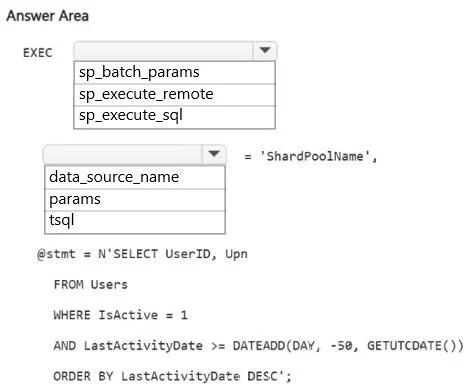Choose params from the second list

[x=135, y=200]
